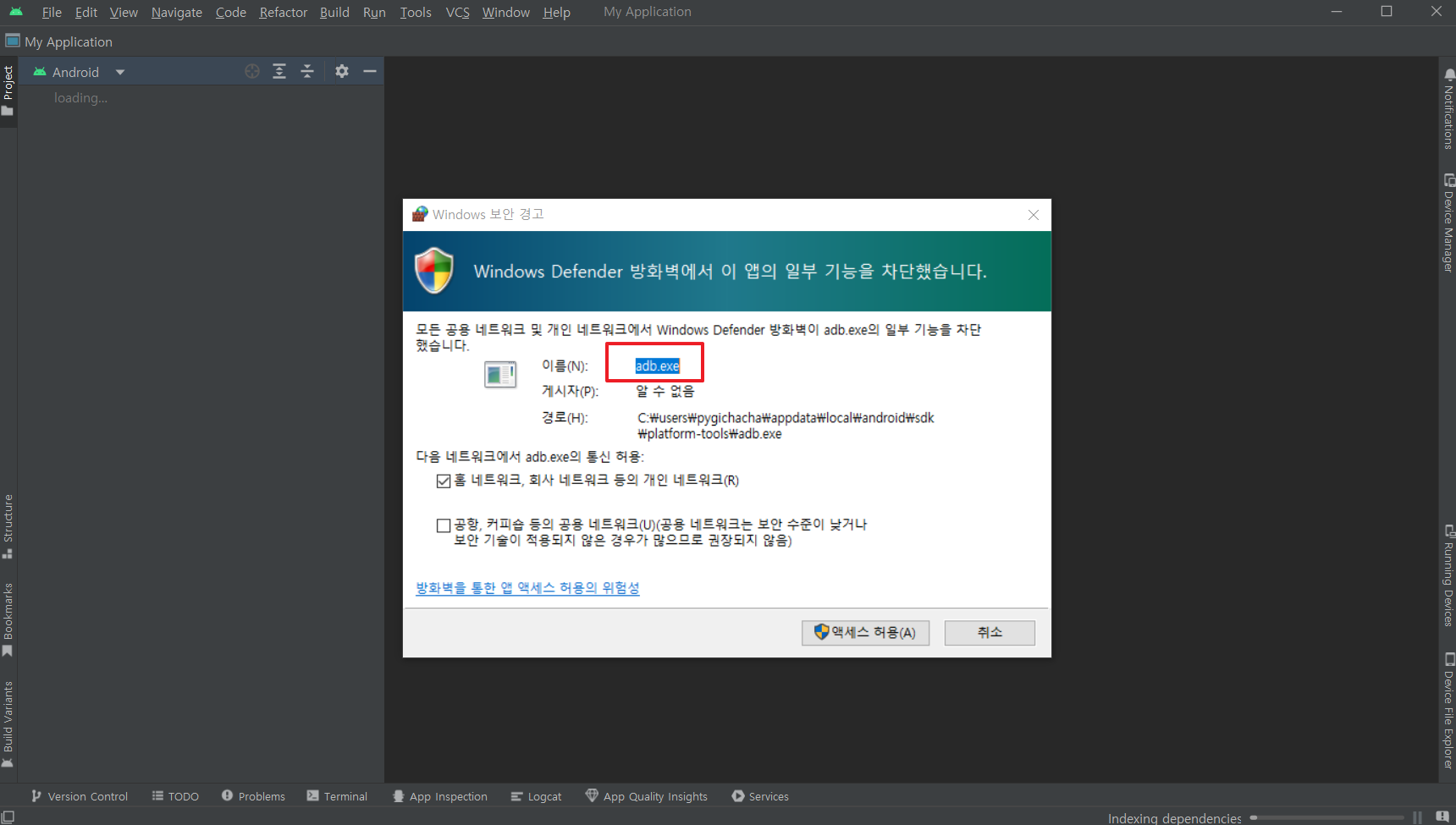Viewport: 1456px width, 825px height.
Task: Open the Terminal tool window
Action: point(337,796)
